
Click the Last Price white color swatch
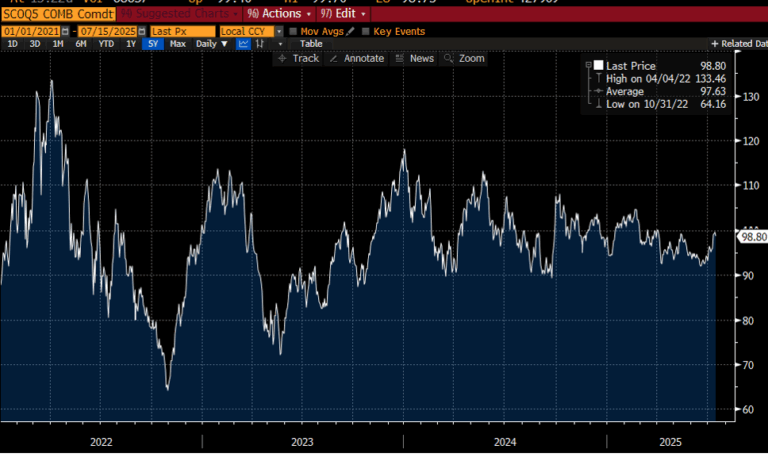coord(599,65)
